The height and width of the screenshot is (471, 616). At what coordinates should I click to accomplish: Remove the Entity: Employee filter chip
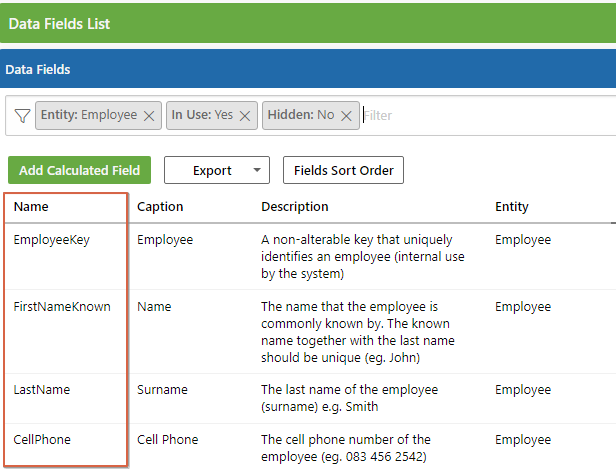[149, 116]
